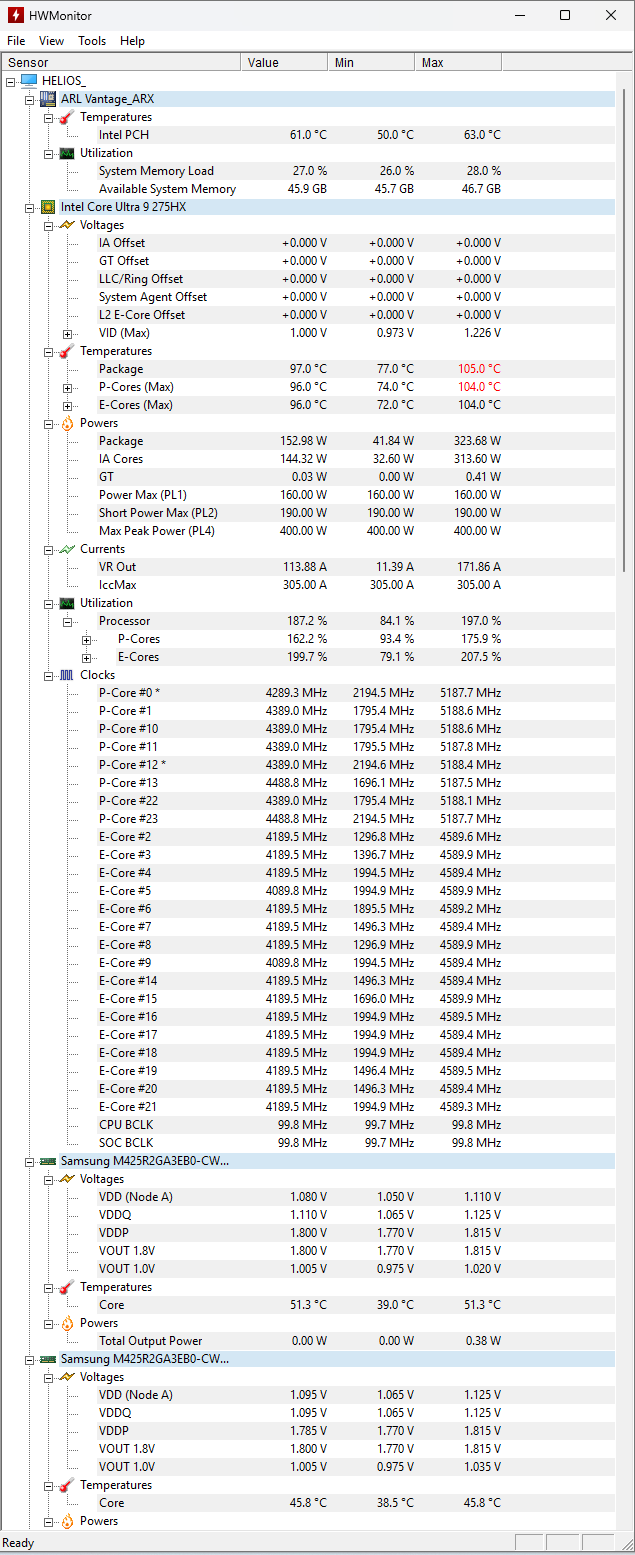Collapse the Processor utilization entry

[67, 621]
